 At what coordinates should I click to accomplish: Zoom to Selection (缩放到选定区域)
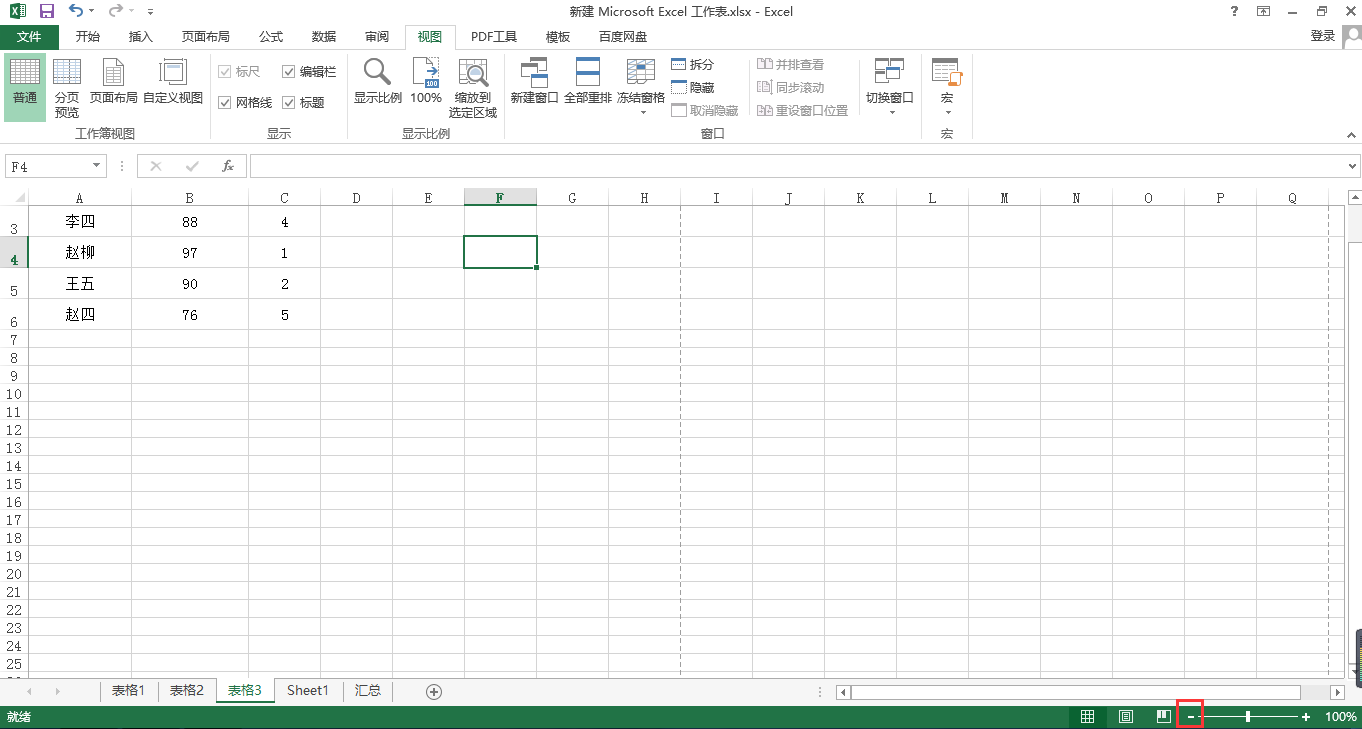point(473,88)
